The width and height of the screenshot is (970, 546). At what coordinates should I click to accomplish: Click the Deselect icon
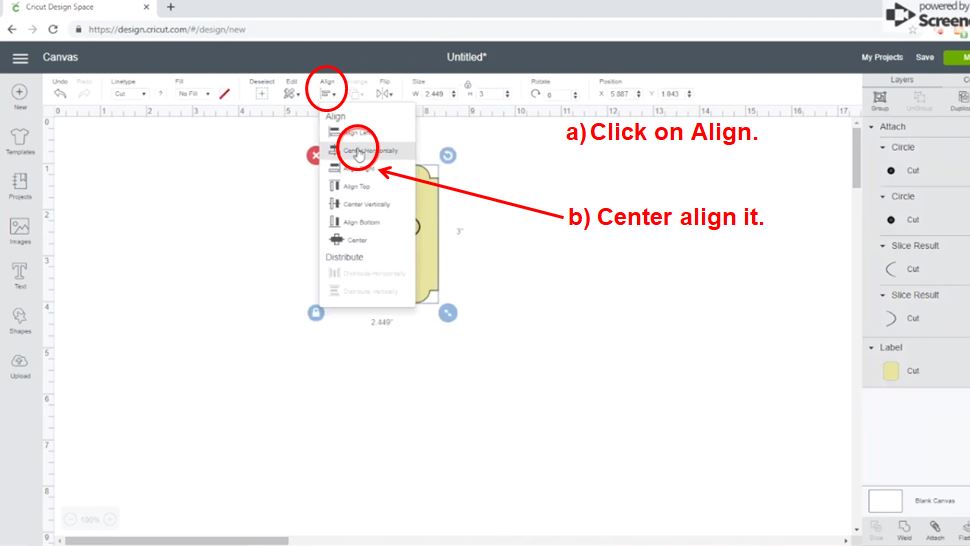coord(262,94)
